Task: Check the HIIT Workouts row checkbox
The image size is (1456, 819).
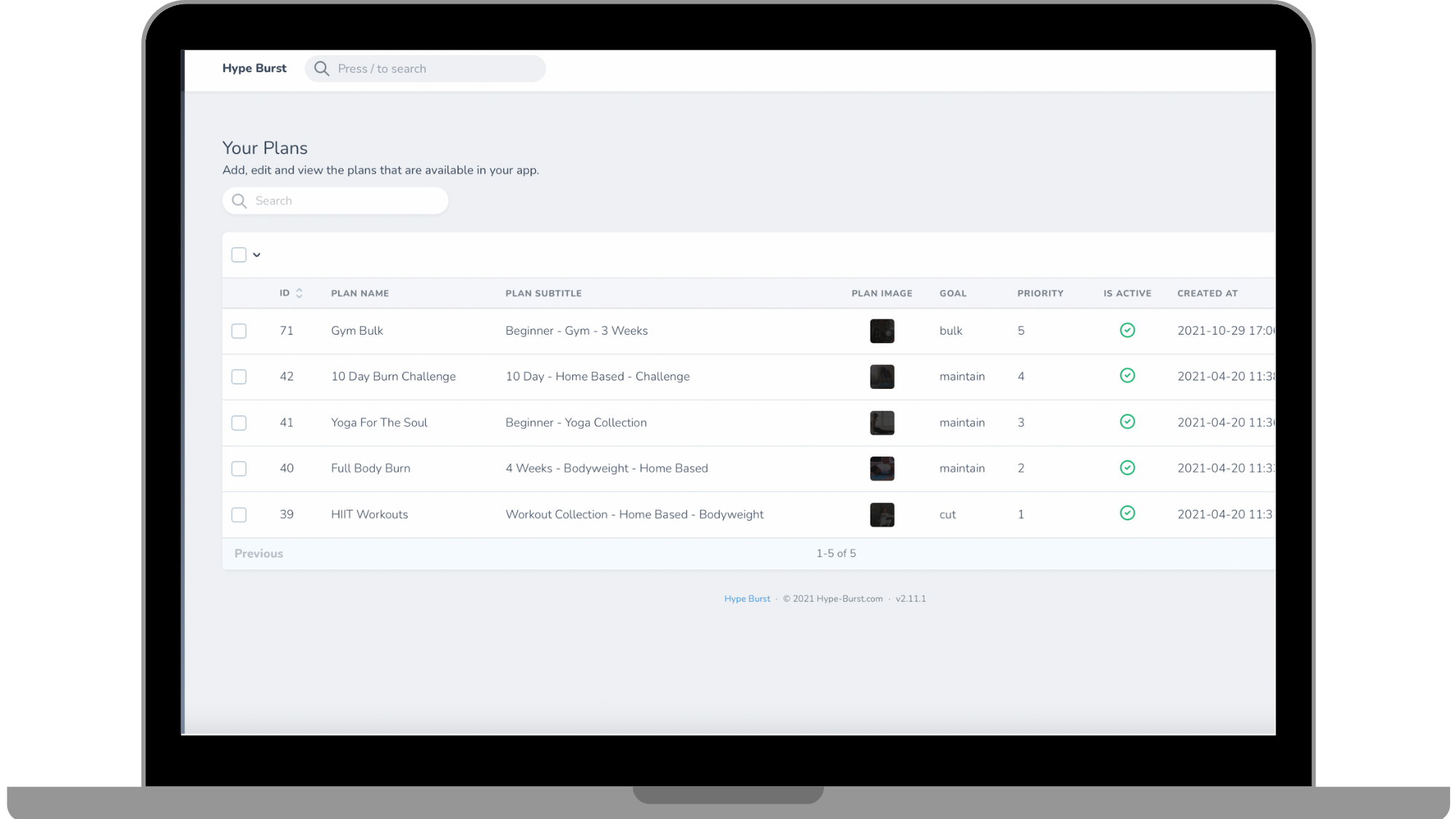Action: tap(239, 515)
